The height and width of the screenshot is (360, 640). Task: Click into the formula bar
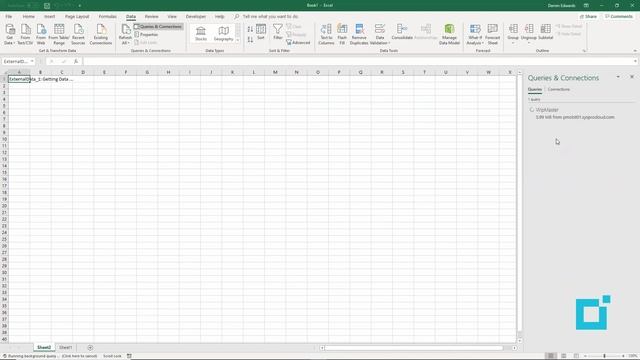pyautogui.click(x=357, y=61)
